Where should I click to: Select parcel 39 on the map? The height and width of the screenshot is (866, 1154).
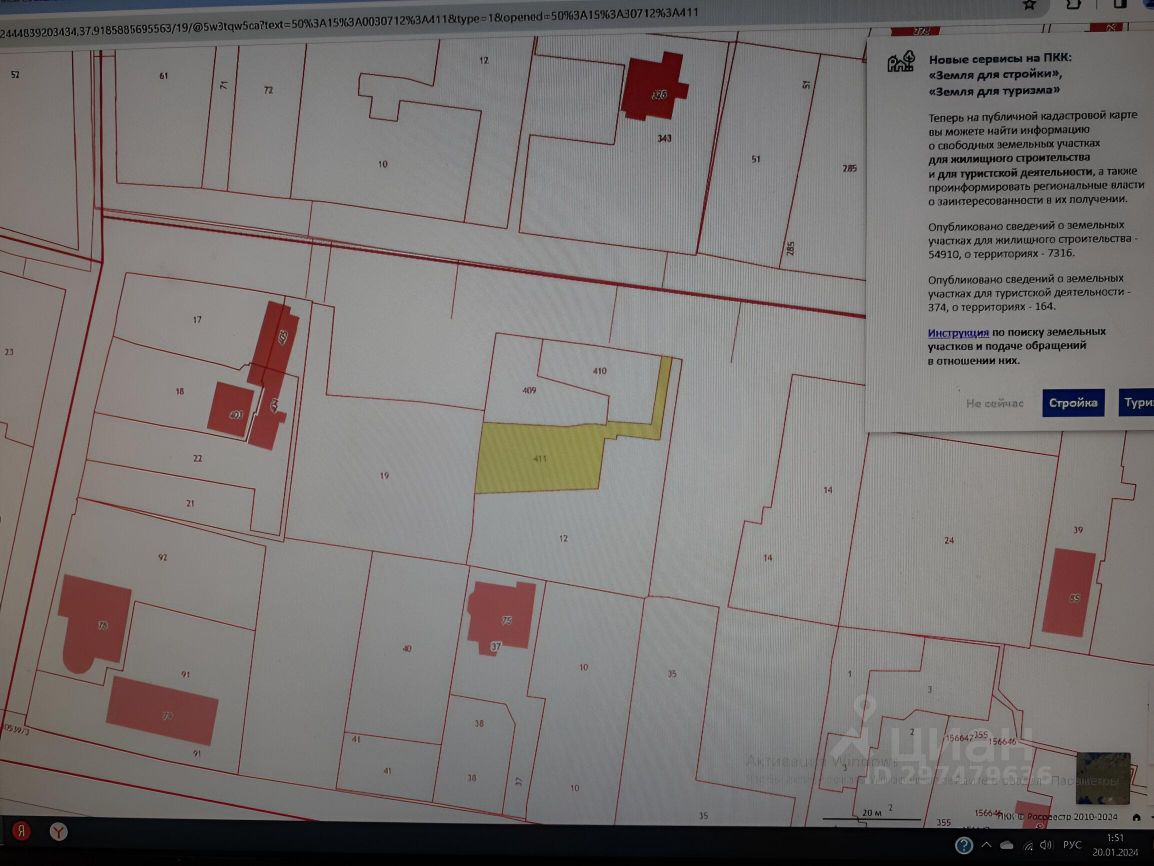(1077, 529)
